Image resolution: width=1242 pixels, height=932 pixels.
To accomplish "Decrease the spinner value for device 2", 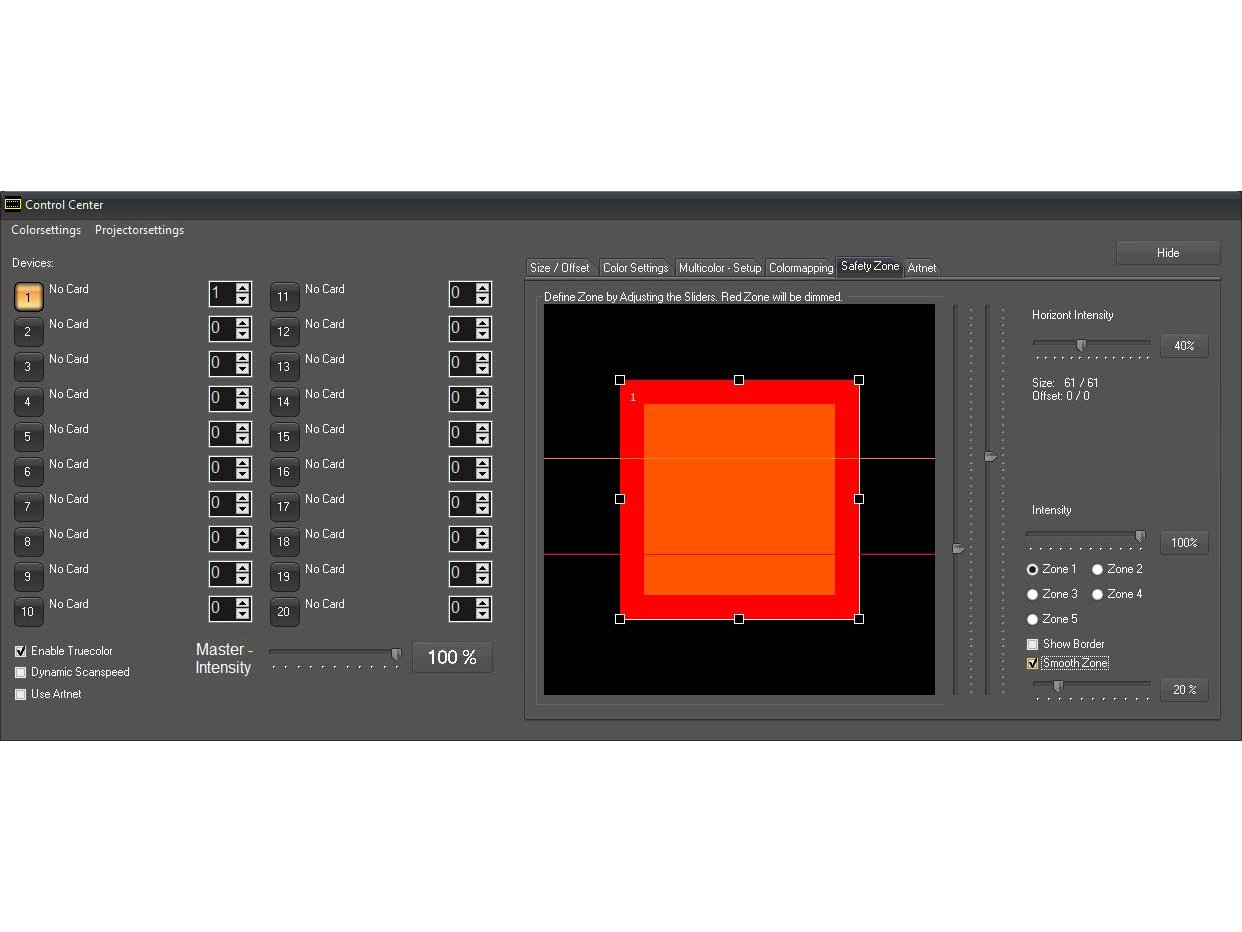I will 243,335.
